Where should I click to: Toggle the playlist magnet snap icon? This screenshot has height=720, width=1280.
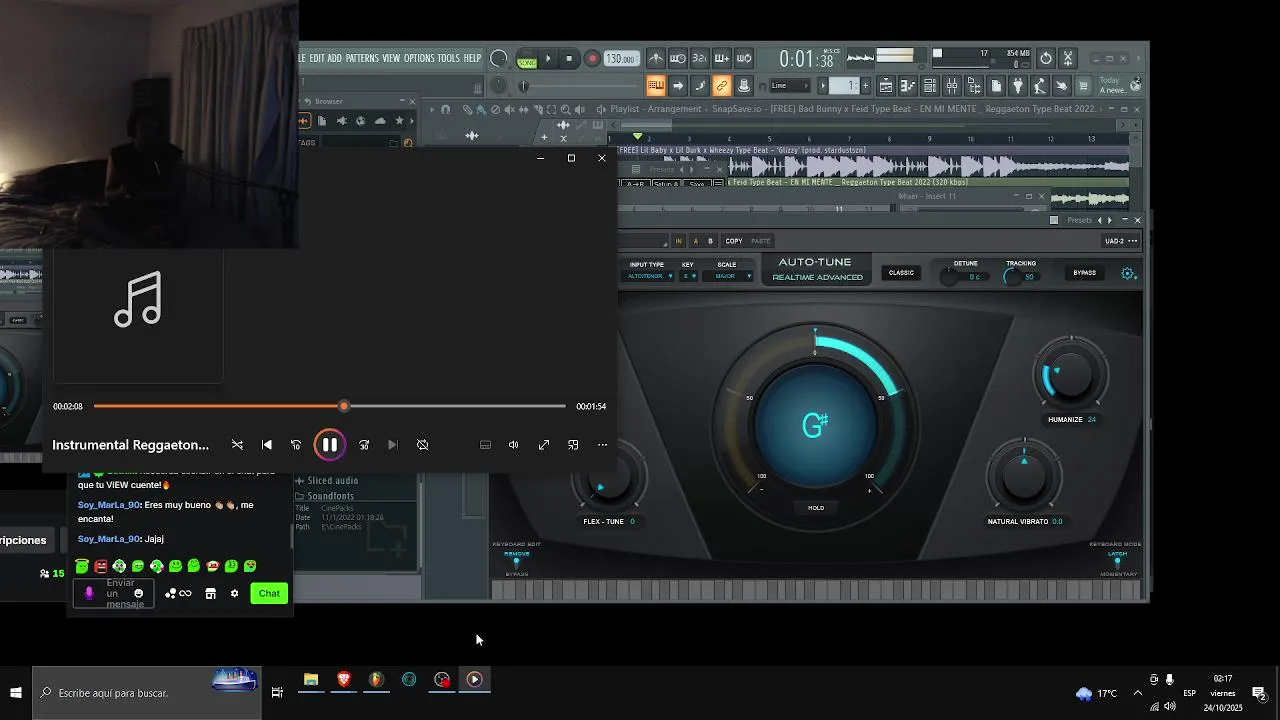[446, 109]
